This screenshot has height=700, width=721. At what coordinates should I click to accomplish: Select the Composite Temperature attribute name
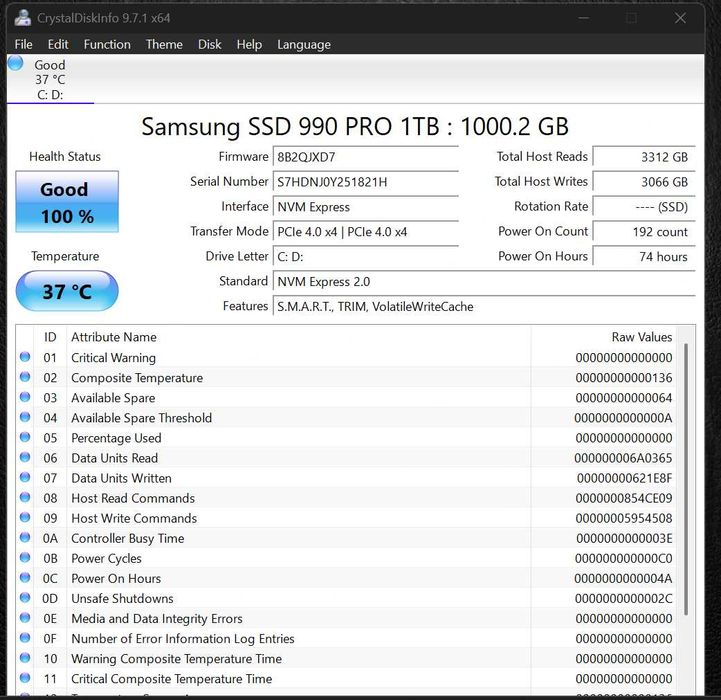pos(137,378)
